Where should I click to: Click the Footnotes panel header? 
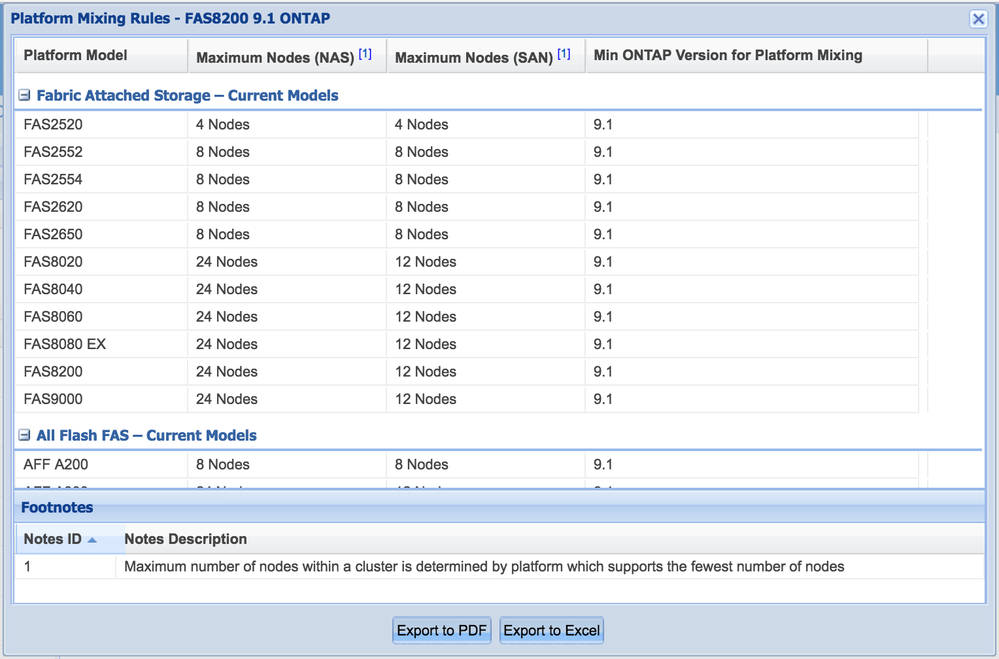[x=500, y=507]
